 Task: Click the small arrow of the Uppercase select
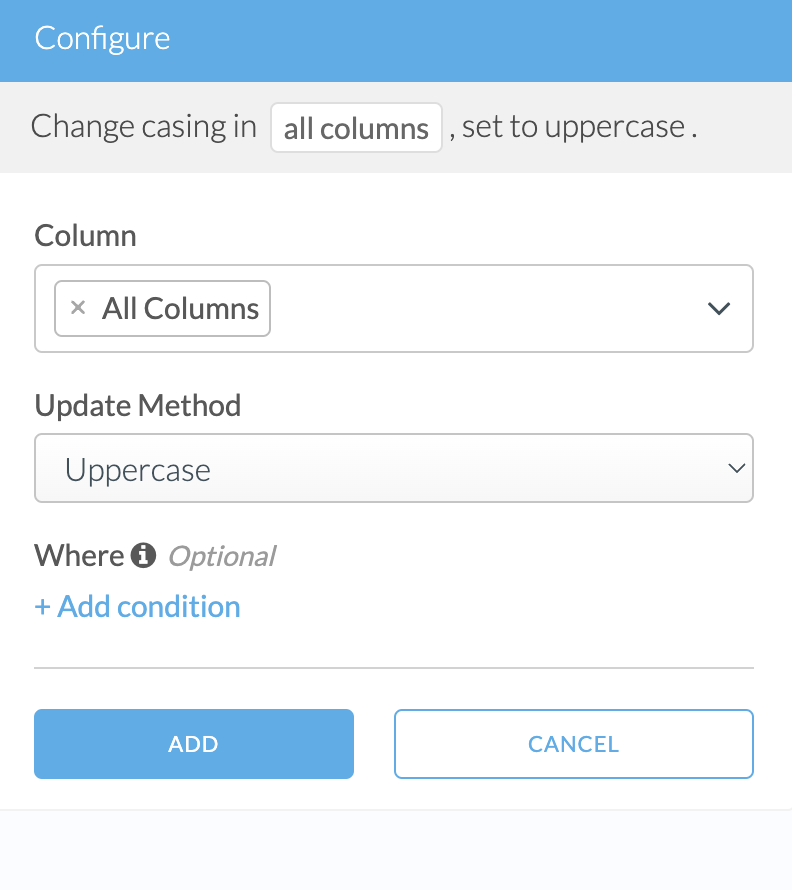tap(736, 468)
